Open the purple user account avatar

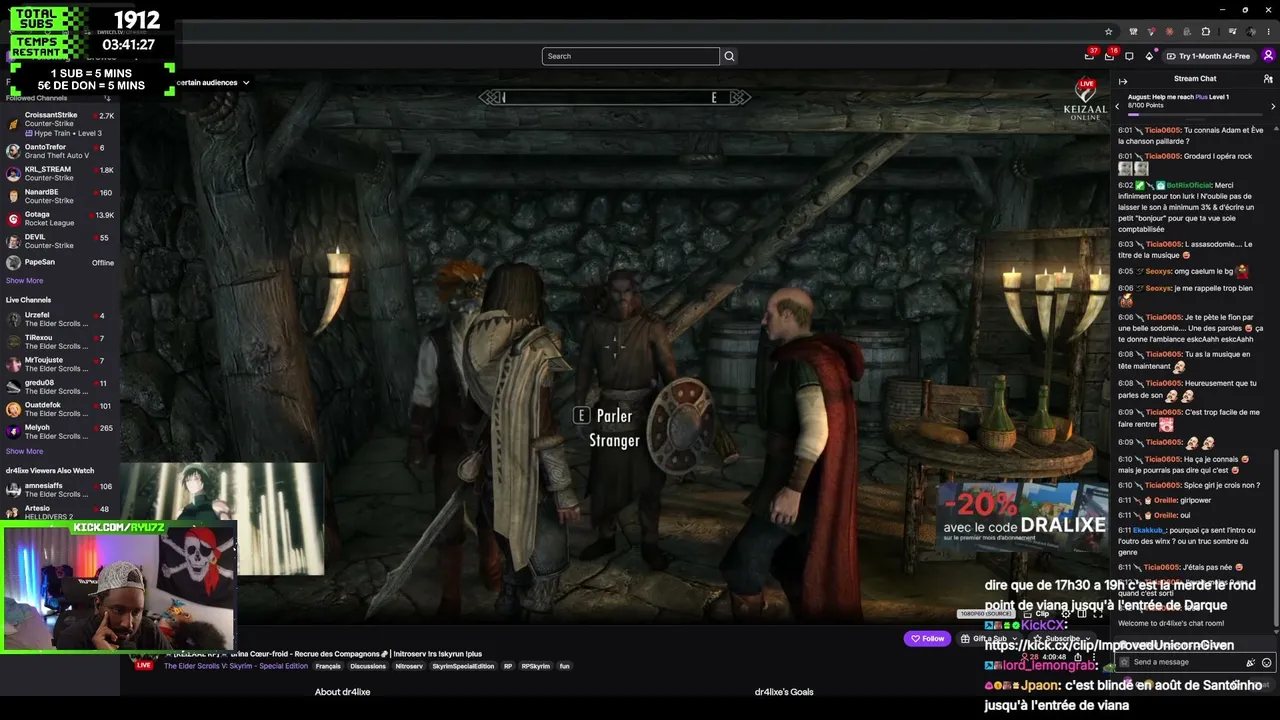[x=1268, y=56]
